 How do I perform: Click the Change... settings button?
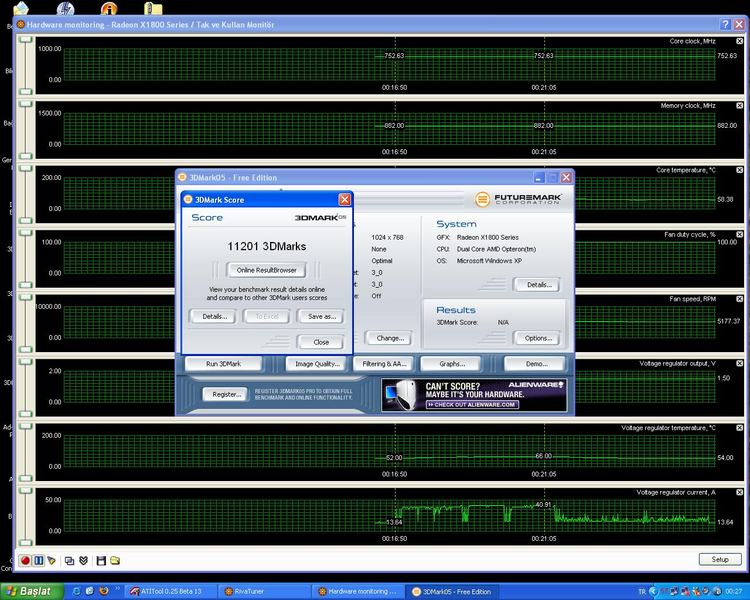[x=389, y=338]
